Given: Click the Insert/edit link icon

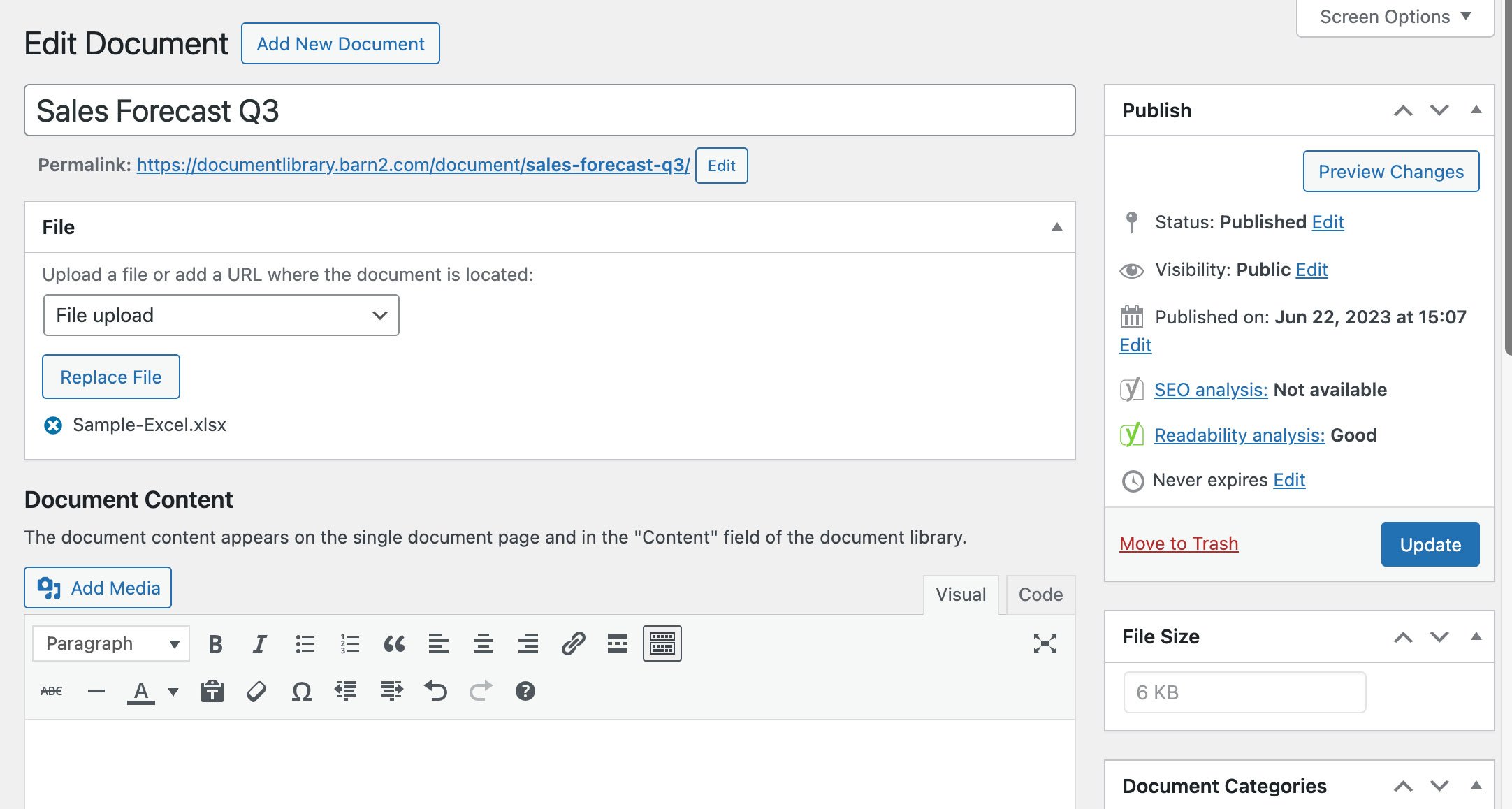Looking at the screenshot, I should point(573,643).
